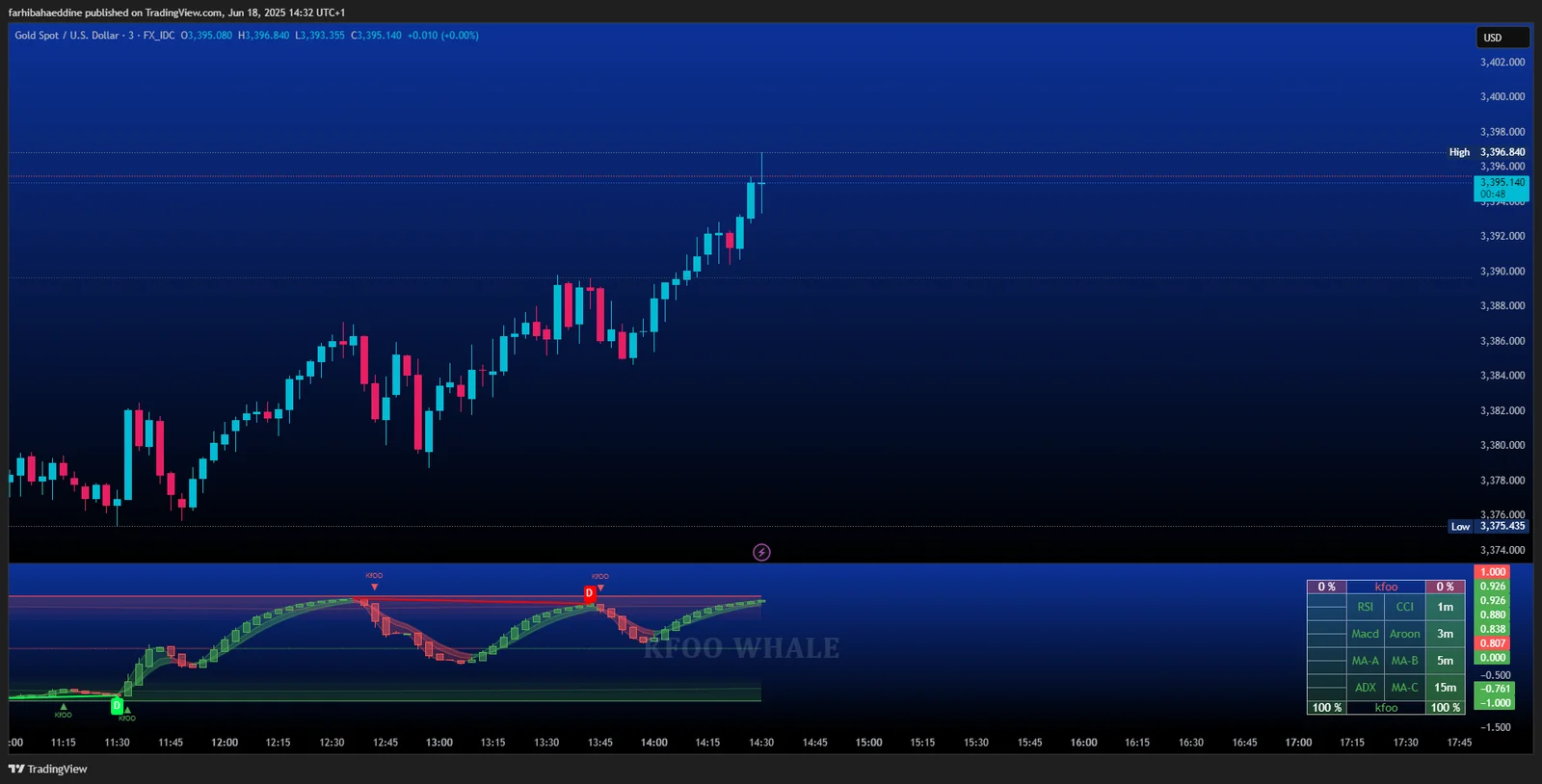This screenshot has height=784, width=1542.
Task: Click the Low 3,375.435 price label
Action: click(x=1502, y=527)
